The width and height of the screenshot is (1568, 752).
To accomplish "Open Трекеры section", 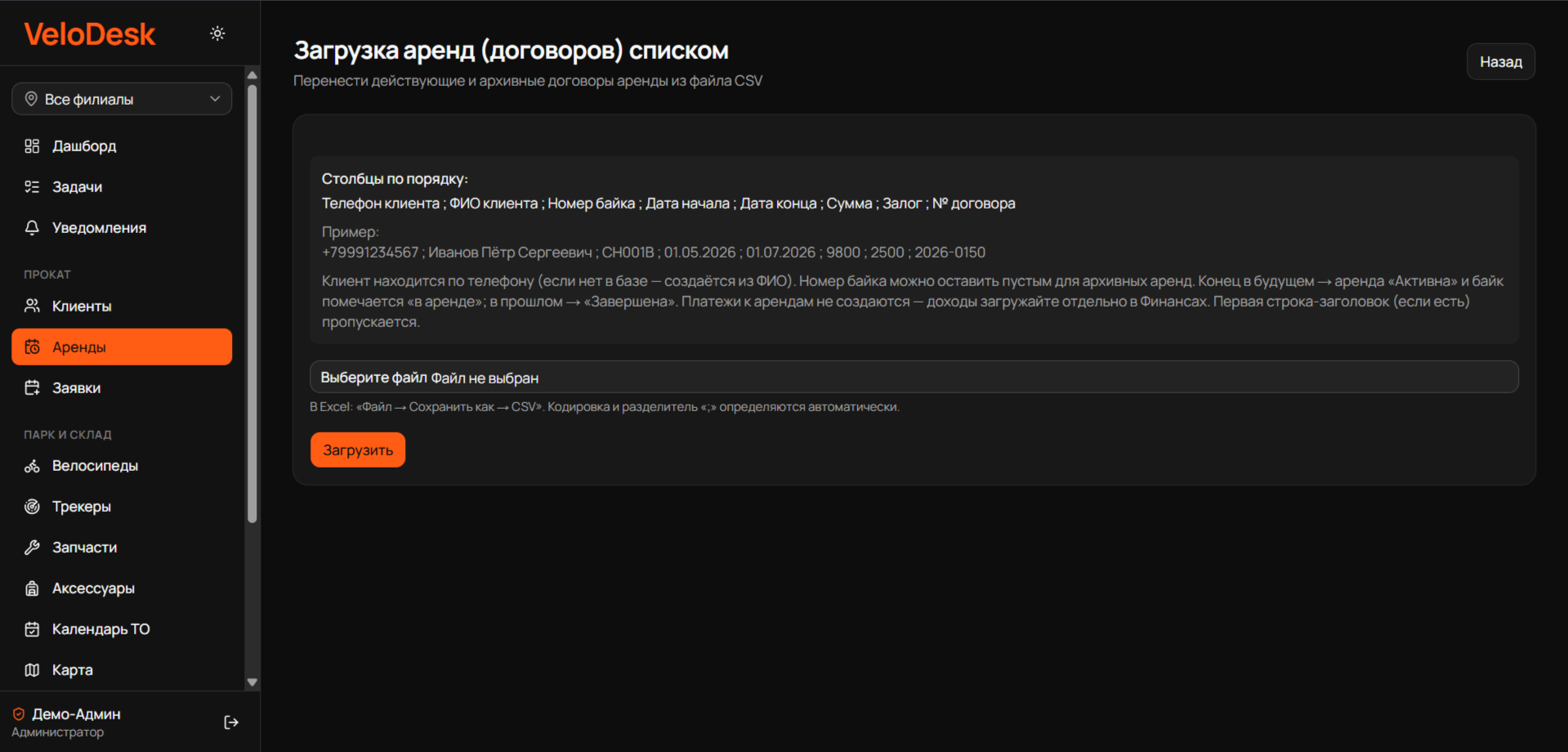I will (x=122, y=507).
